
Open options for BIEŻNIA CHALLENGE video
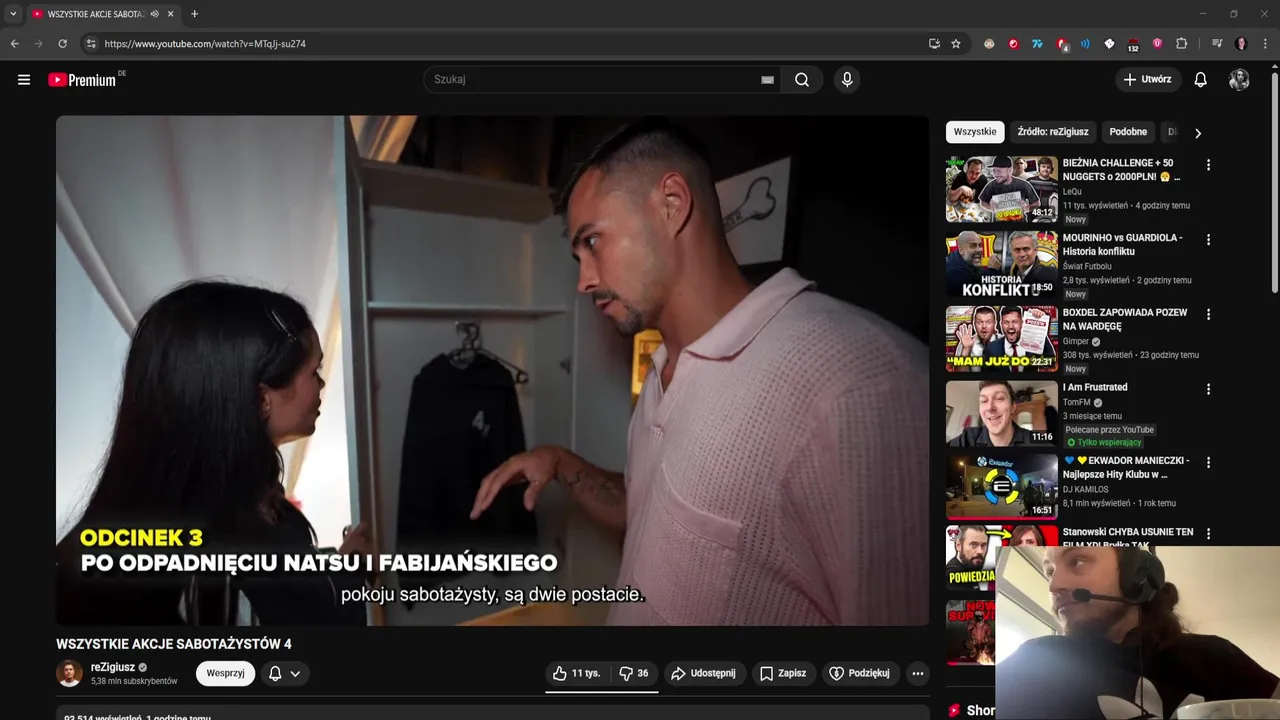tap(1208, 165)
